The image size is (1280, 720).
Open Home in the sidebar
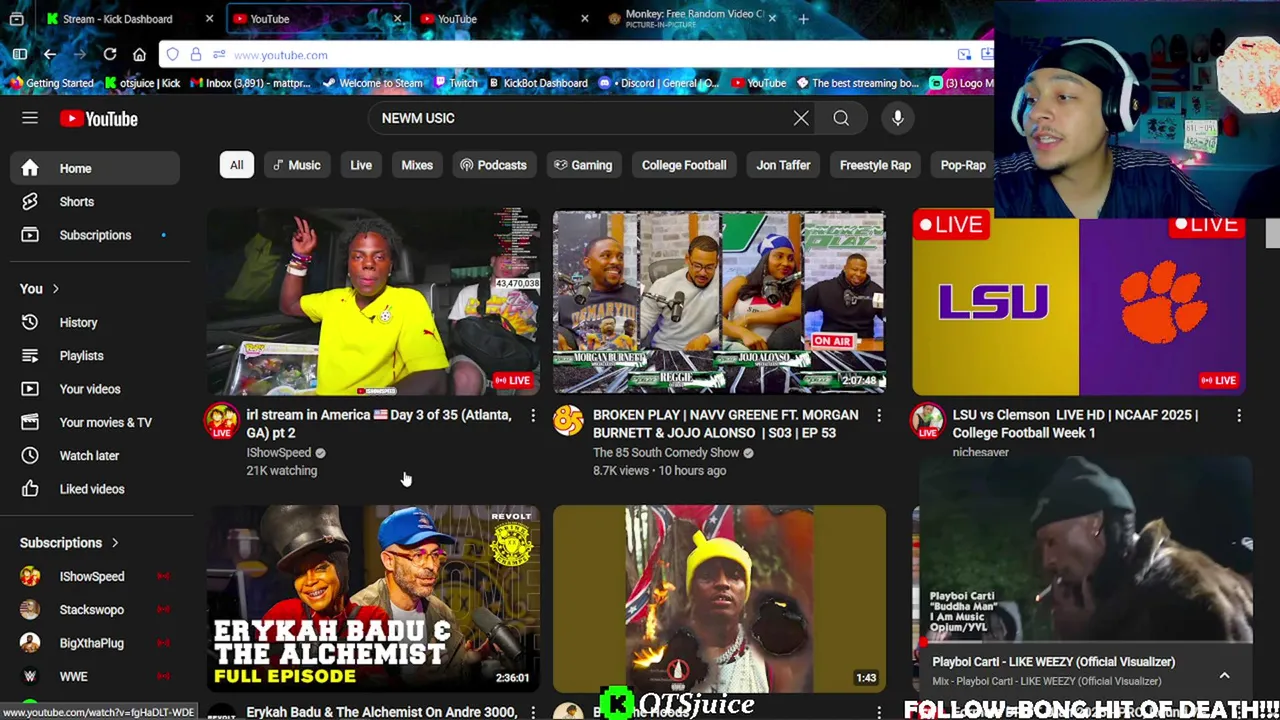95,168
